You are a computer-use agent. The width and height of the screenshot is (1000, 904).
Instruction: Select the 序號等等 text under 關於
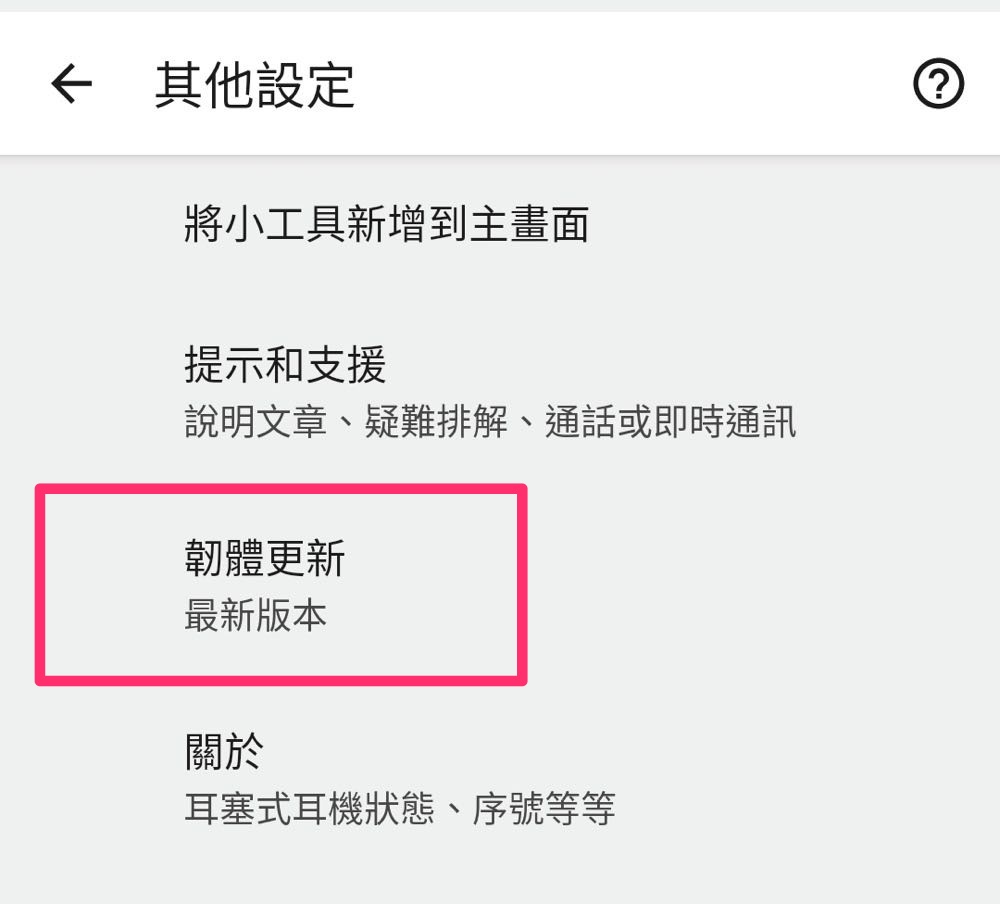click(544, 808)
